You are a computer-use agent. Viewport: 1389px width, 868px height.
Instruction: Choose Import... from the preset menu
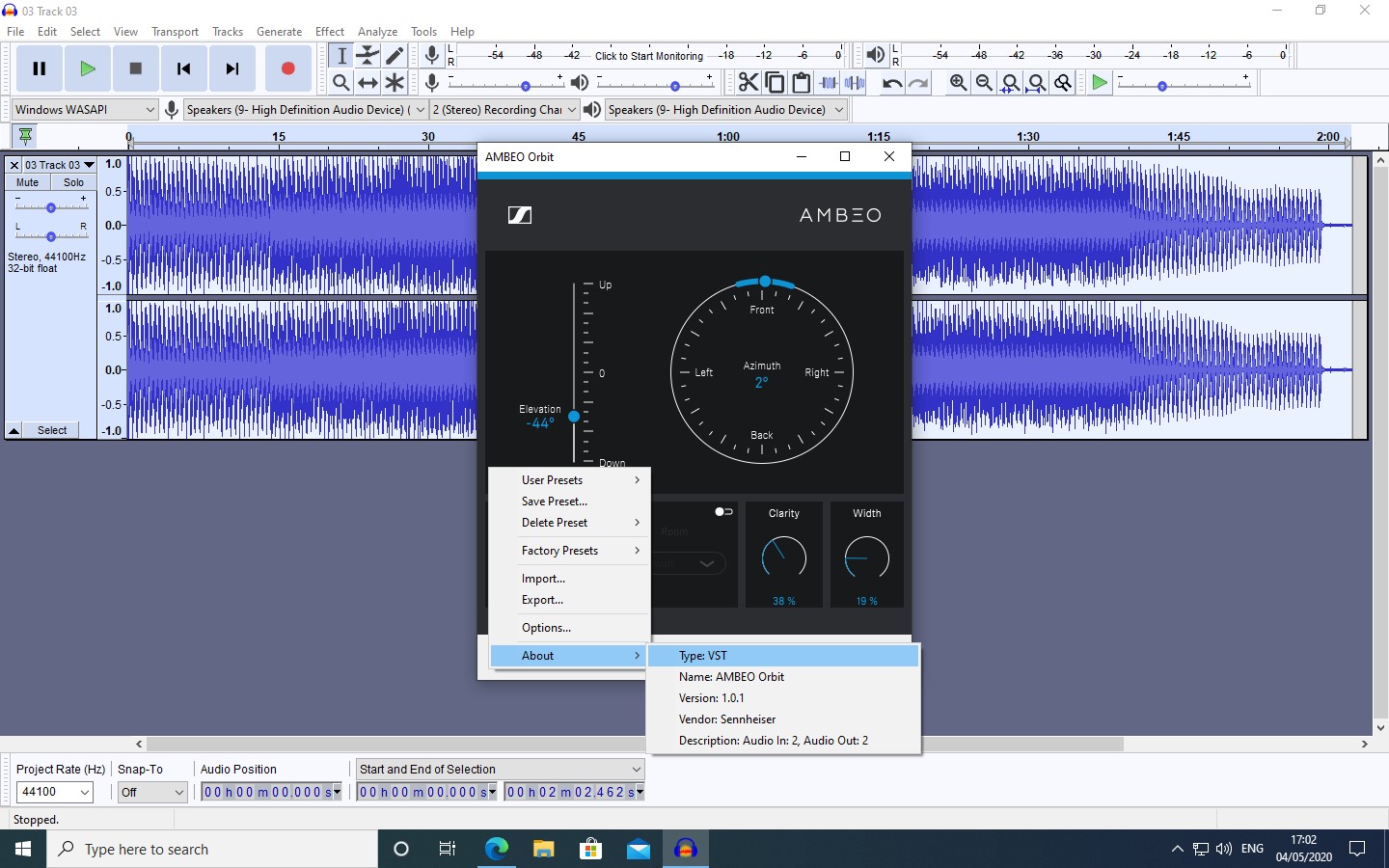[570, 579]
